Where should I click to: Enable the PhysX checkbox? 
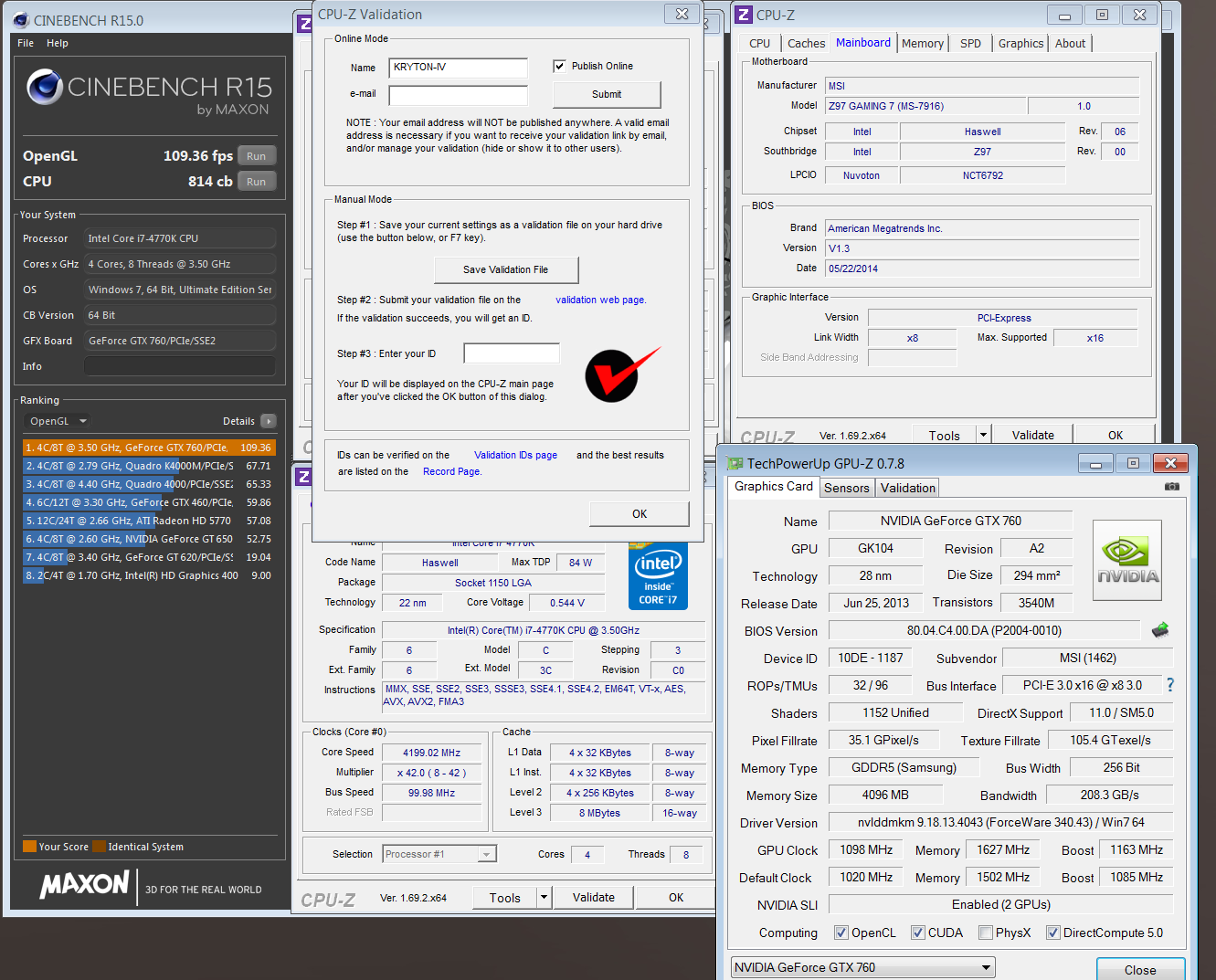click(986, 933)
